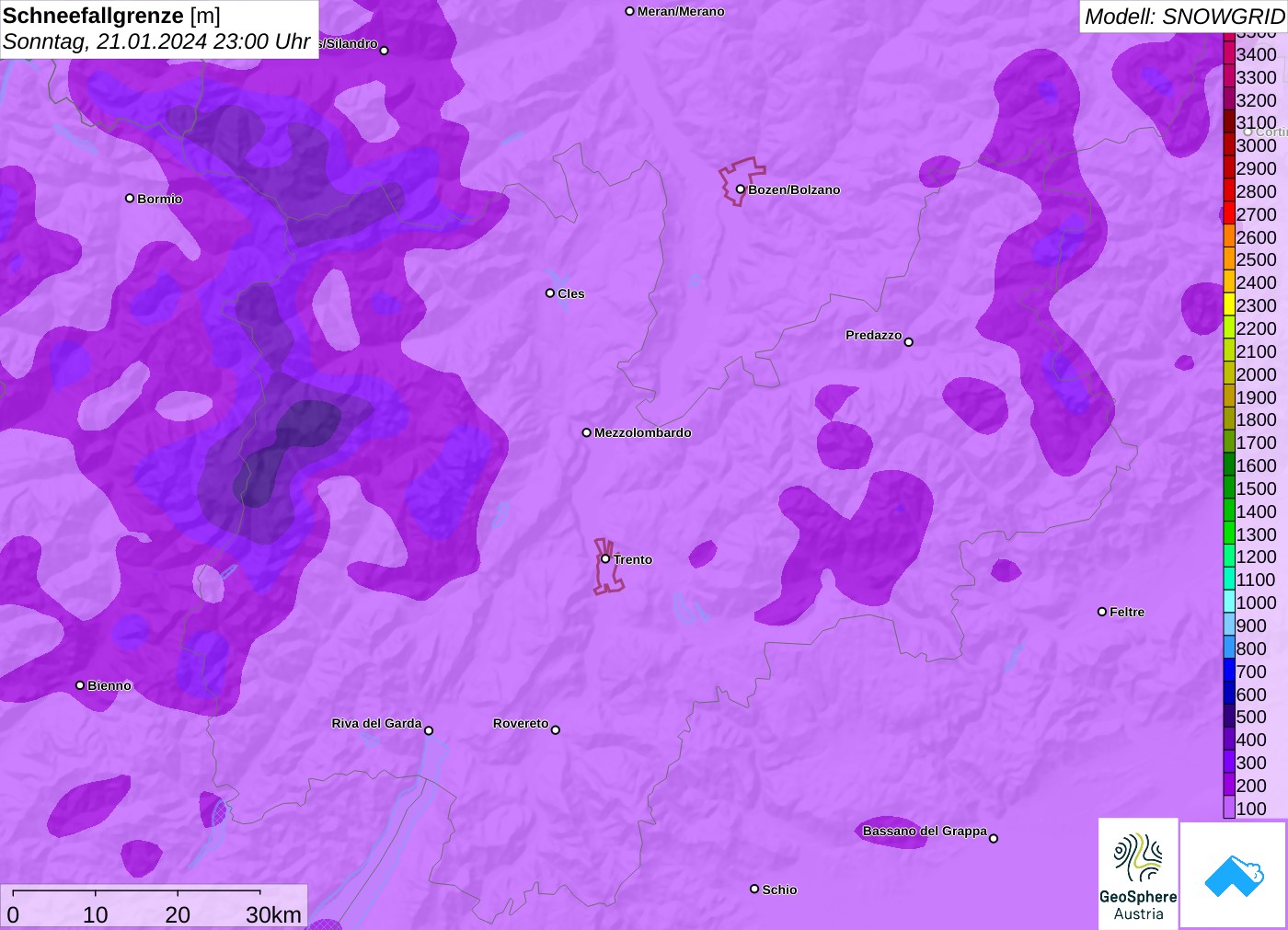Click the Riva del Garda marker dot

tap(429, 730)
